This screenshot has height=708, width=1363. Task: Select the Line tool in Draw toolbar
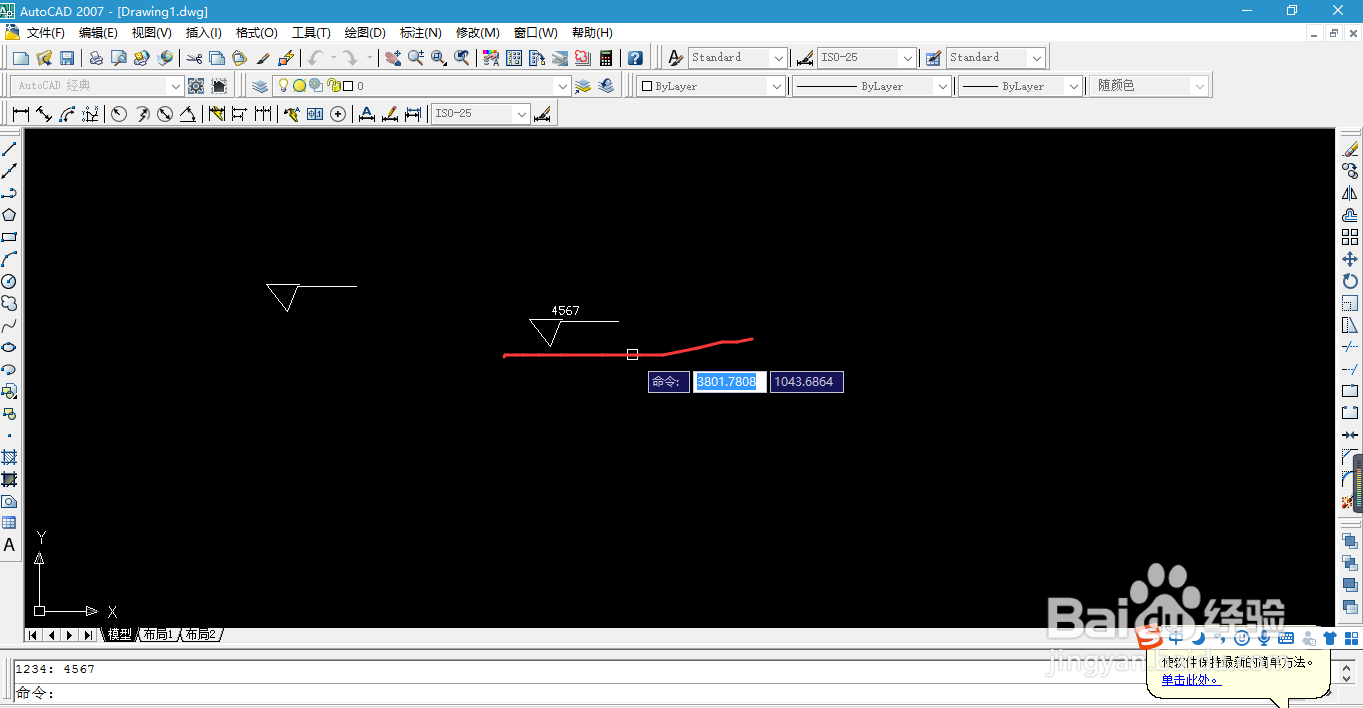pos(9,149)
